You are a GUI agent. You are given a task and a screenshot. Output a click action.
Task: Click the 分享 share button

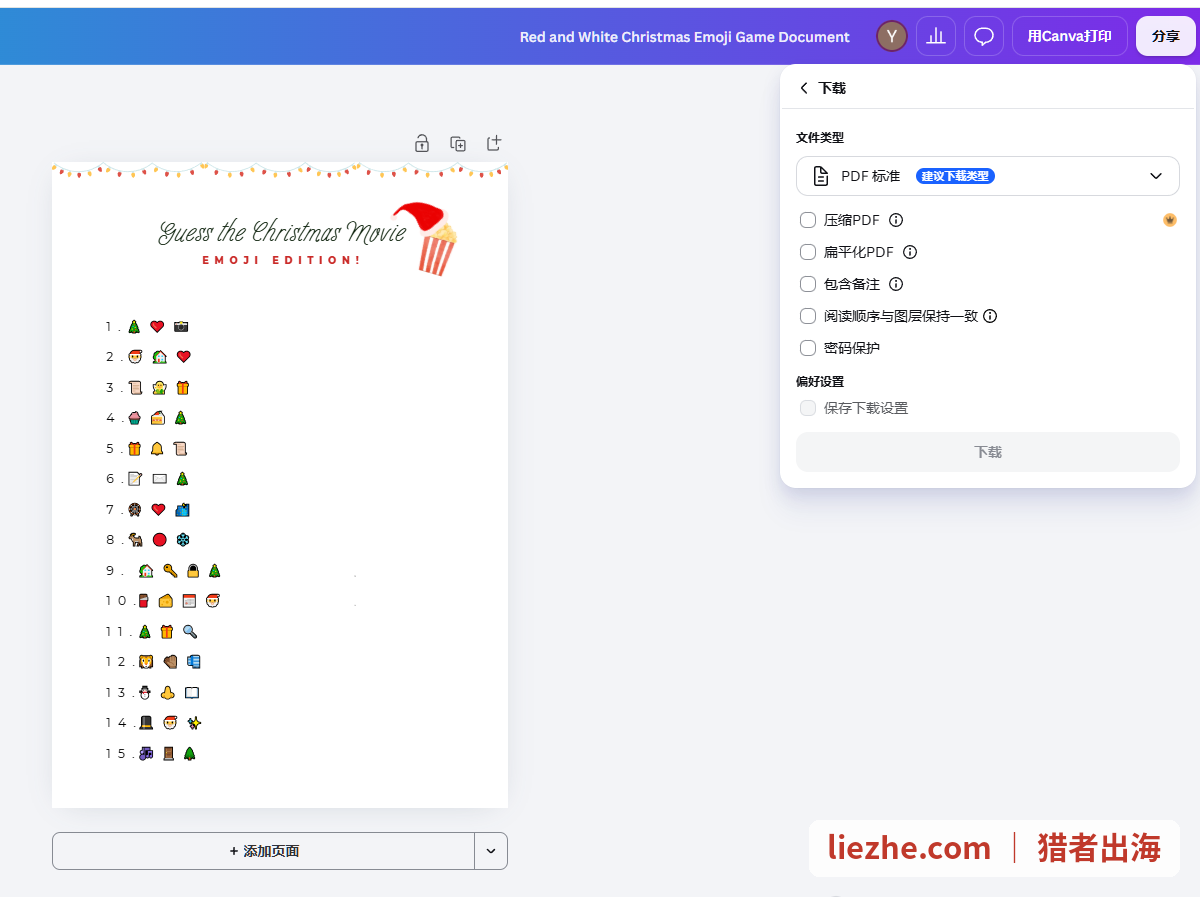1166,36
